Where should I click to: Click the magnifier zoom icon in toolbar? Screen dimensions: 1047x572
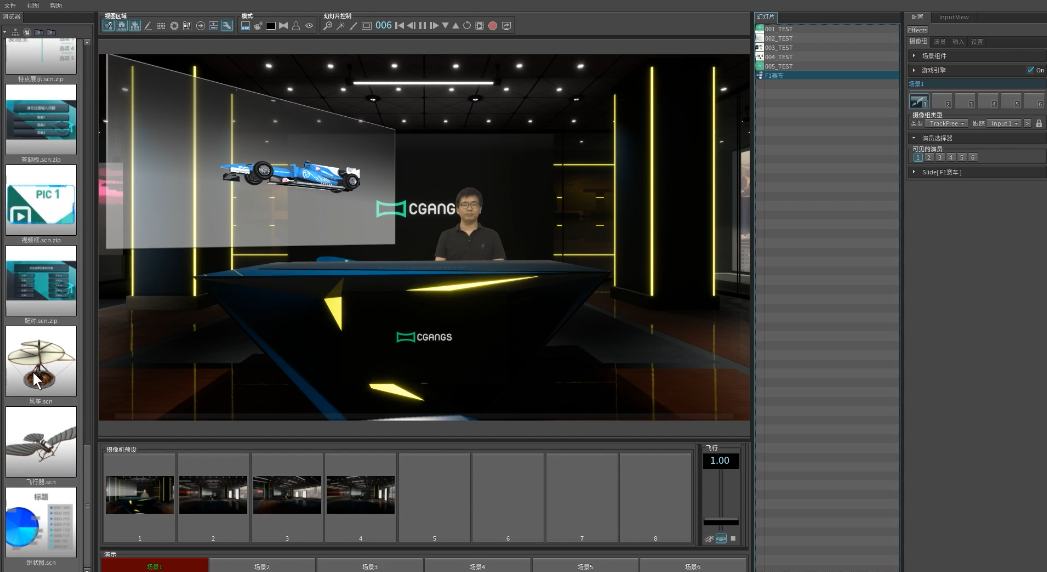point(327,25)
